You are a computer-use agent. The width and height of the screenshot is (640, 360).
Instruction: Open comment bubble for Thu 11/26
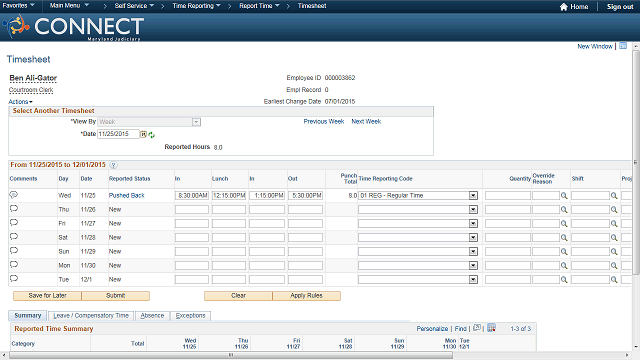pos(14,209)
